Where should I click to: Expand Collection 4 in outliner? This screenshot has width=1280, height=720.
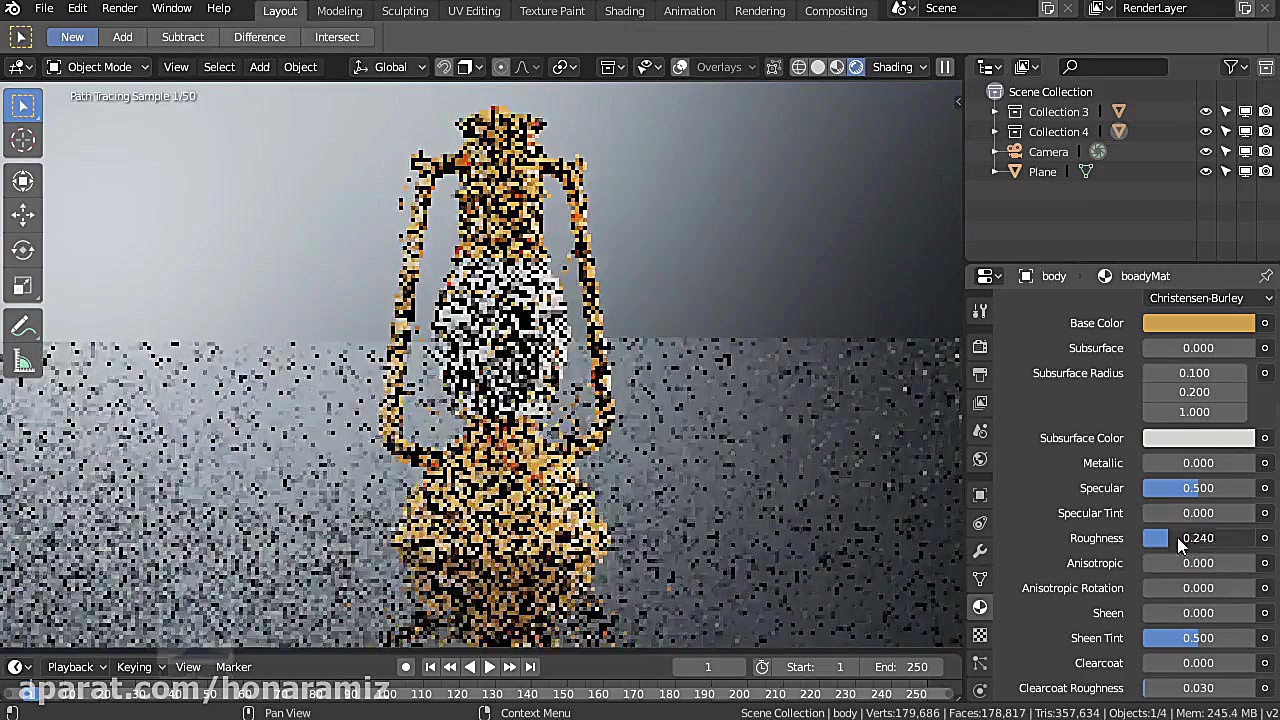(994, 132)
